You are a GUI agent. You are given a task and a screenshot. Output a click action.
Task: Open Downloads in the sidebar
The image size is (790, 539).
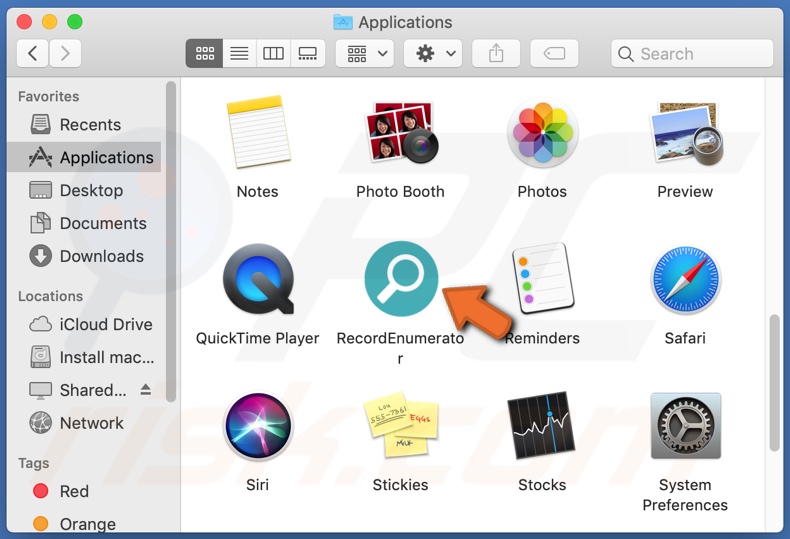[86, 256]
